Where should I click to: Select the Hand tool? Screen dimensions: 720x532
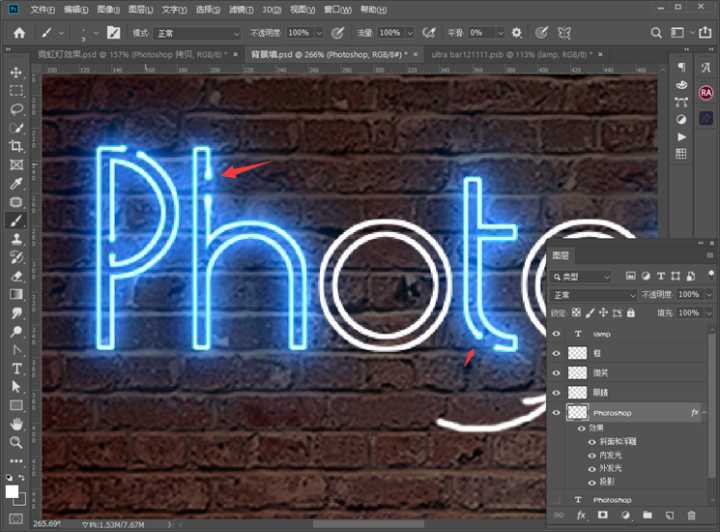16,424
